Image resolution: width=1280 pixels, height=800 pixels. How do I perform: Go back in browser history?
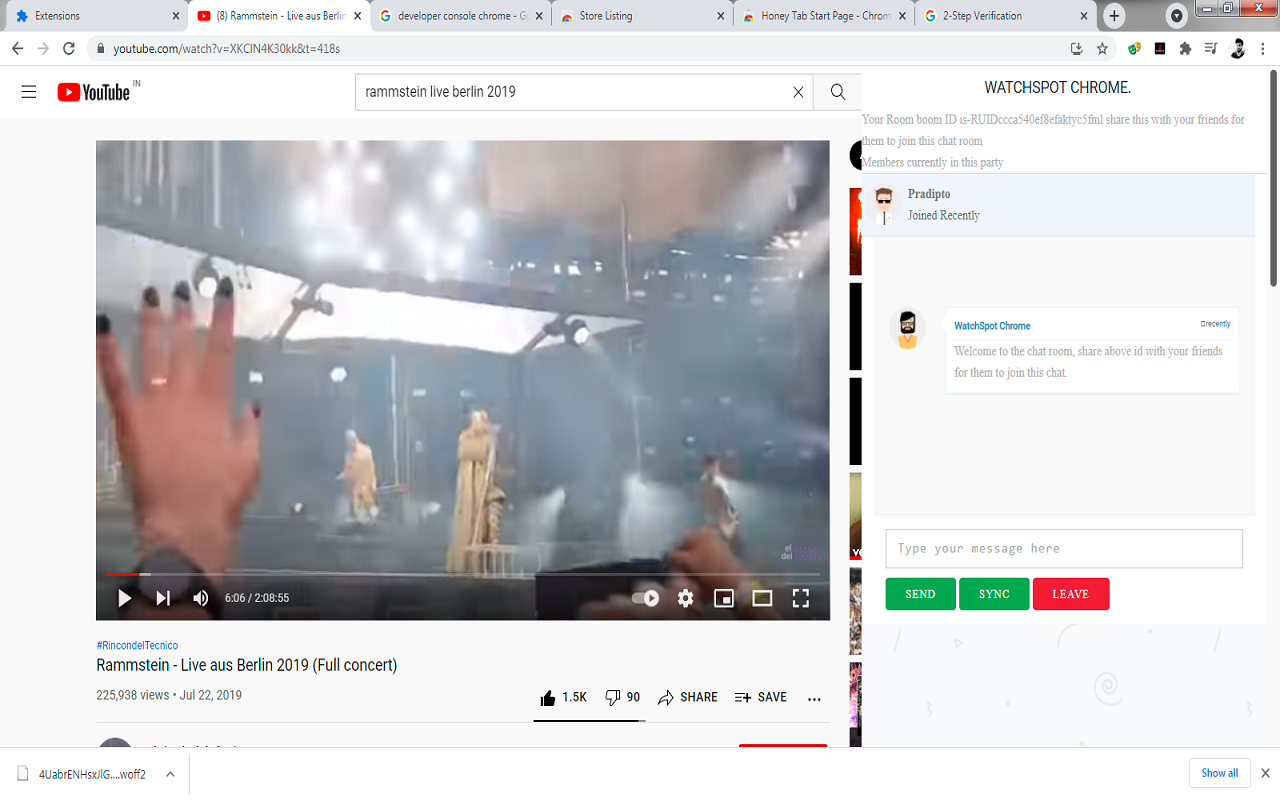pos(17,48)
